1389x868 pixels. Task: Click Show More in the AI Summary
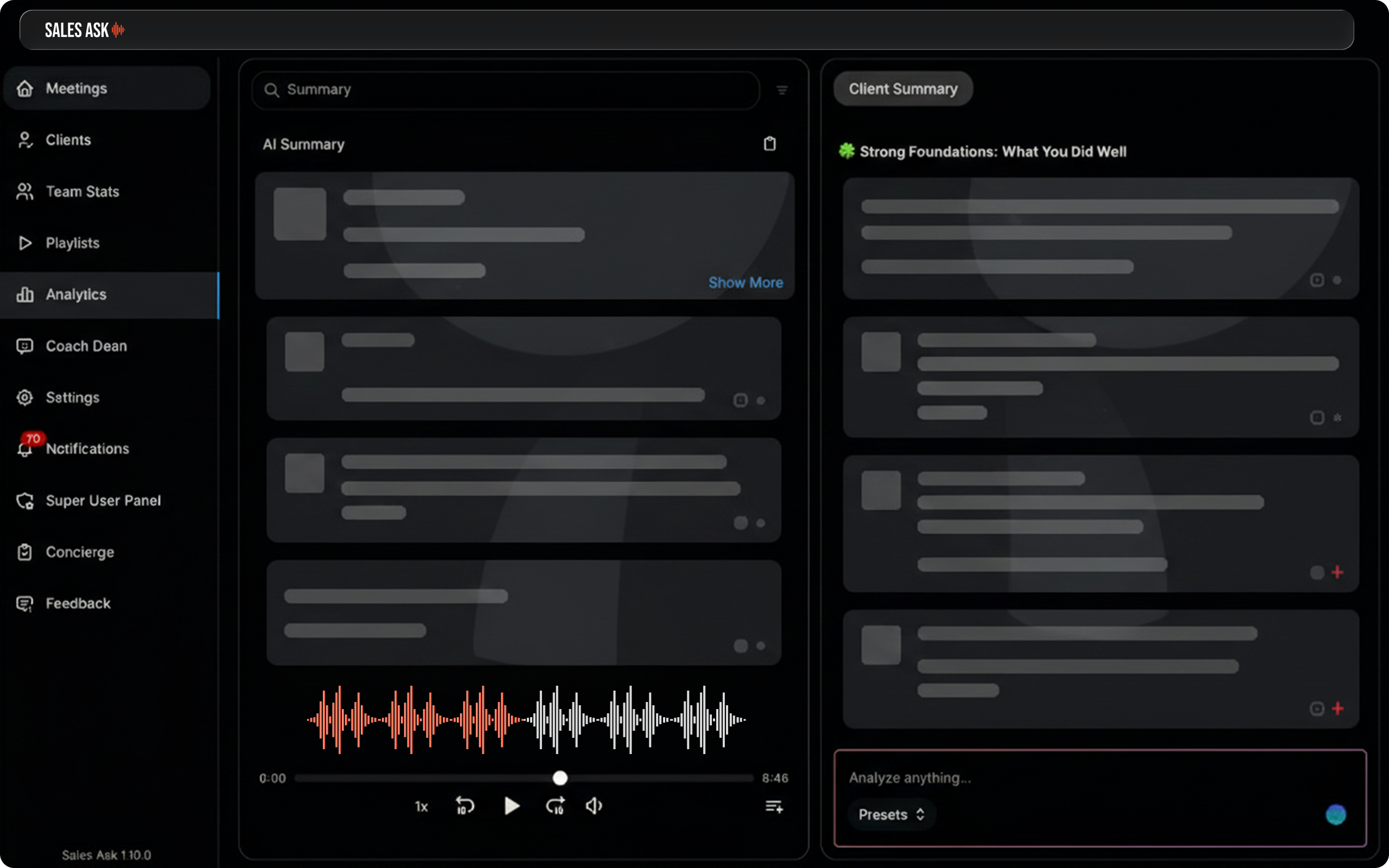click(x=745, y=283)
